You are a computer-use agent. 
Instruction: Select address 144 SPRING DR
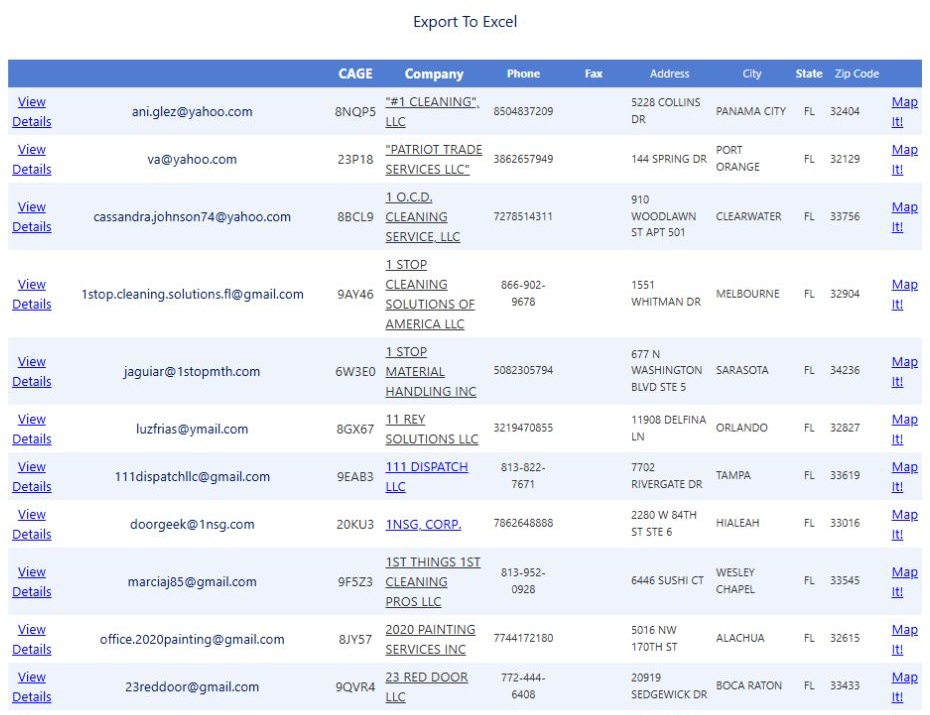click(x=669, y=159)
